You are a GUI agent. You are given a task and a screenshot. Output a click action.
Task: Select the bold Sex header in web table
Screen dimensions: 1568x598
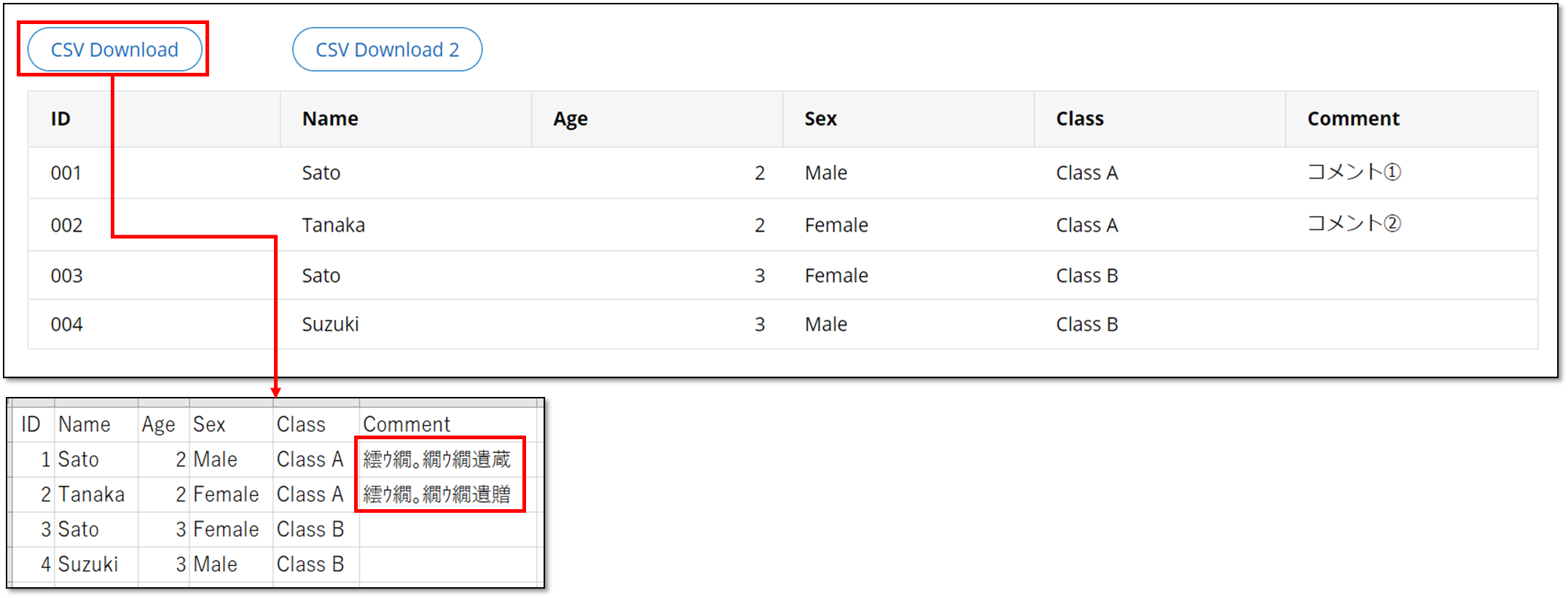pyautogui.click(x=820, y=119)
